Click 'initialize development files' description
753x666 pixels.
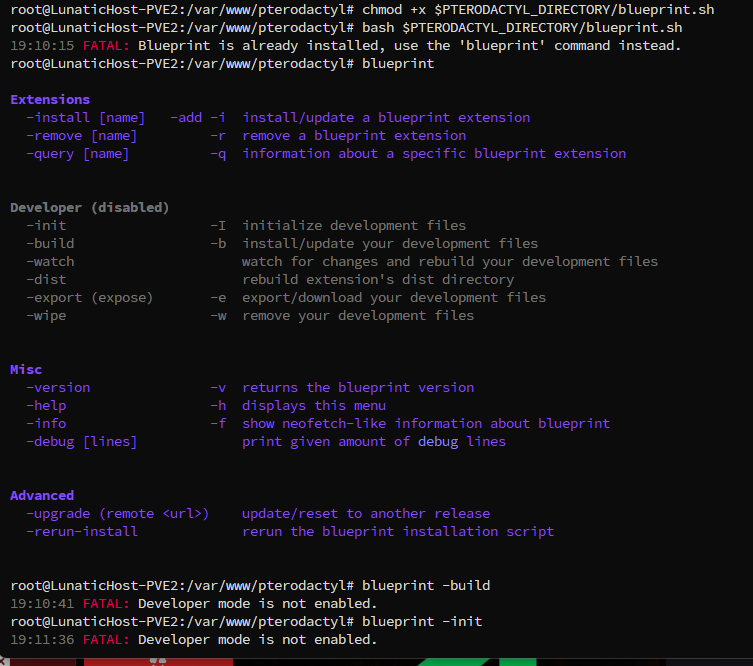pos(354,226)
